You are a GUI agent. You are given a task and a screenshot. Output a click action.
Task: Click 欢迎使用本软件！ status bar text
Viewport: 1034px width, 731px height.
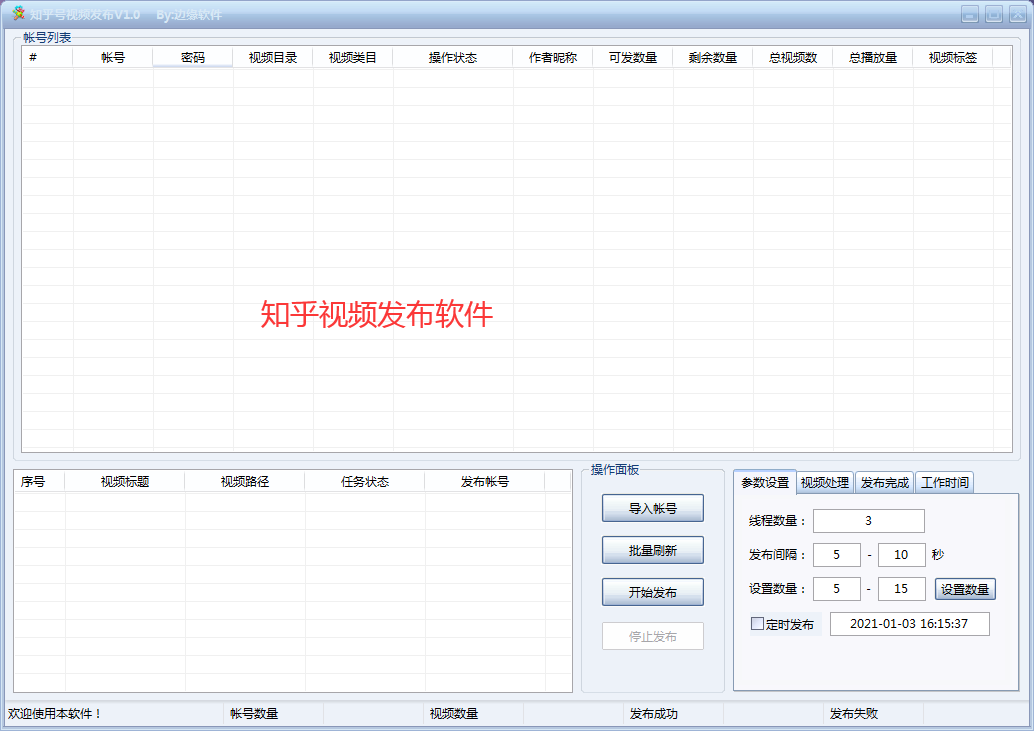click(x=55, y=713)
